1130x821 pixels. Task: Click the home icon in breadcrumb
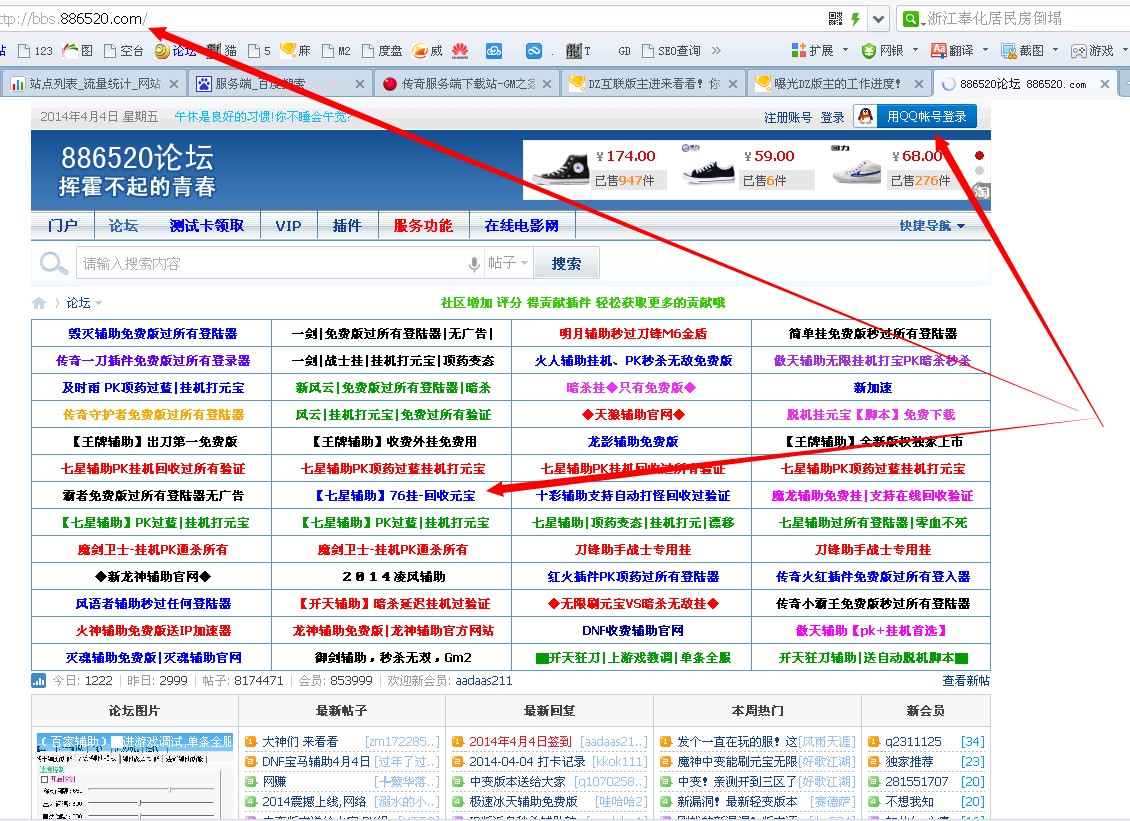40,303
